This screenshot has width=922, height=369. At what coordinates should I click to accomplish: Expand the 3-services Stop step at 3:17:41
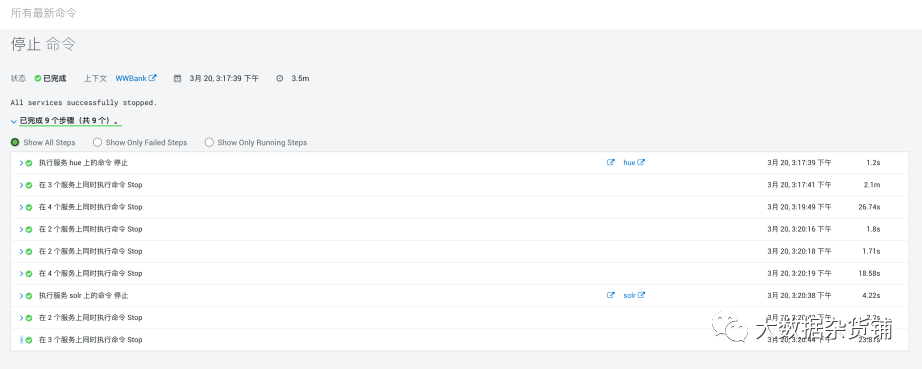pyautogui.click(x=21, y=185)
